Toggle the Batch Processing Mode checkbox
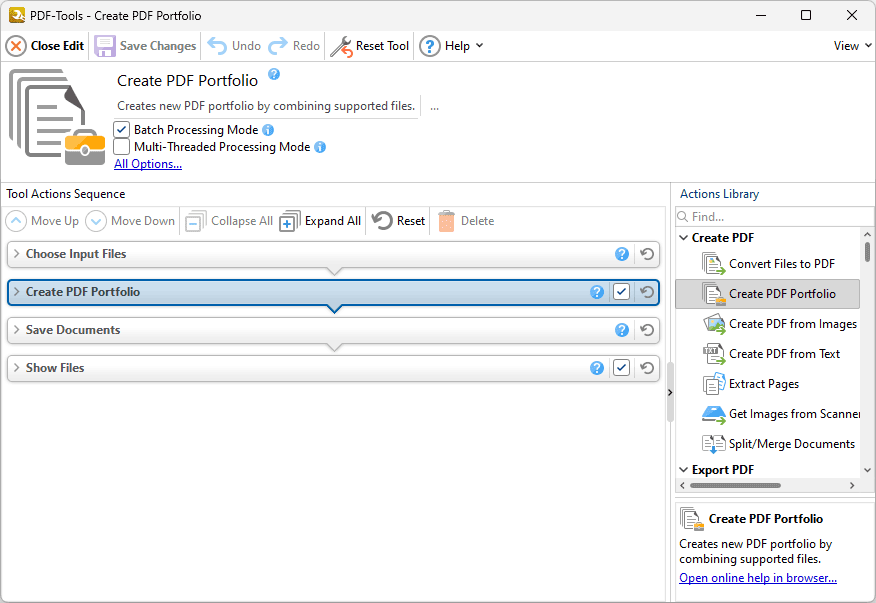This screenshot has width=876, height=603. pyautogui.click(x=122, y=130)
